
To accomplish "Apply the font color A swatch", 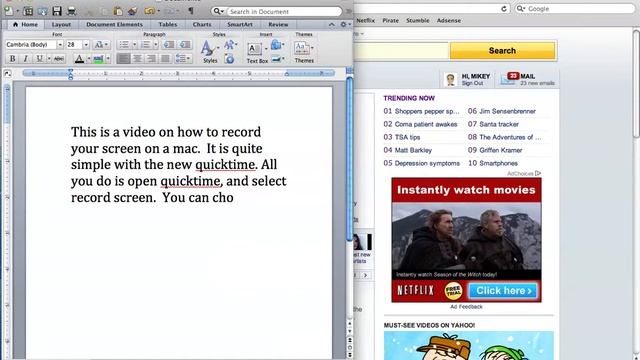I will (x=79, y=59).
